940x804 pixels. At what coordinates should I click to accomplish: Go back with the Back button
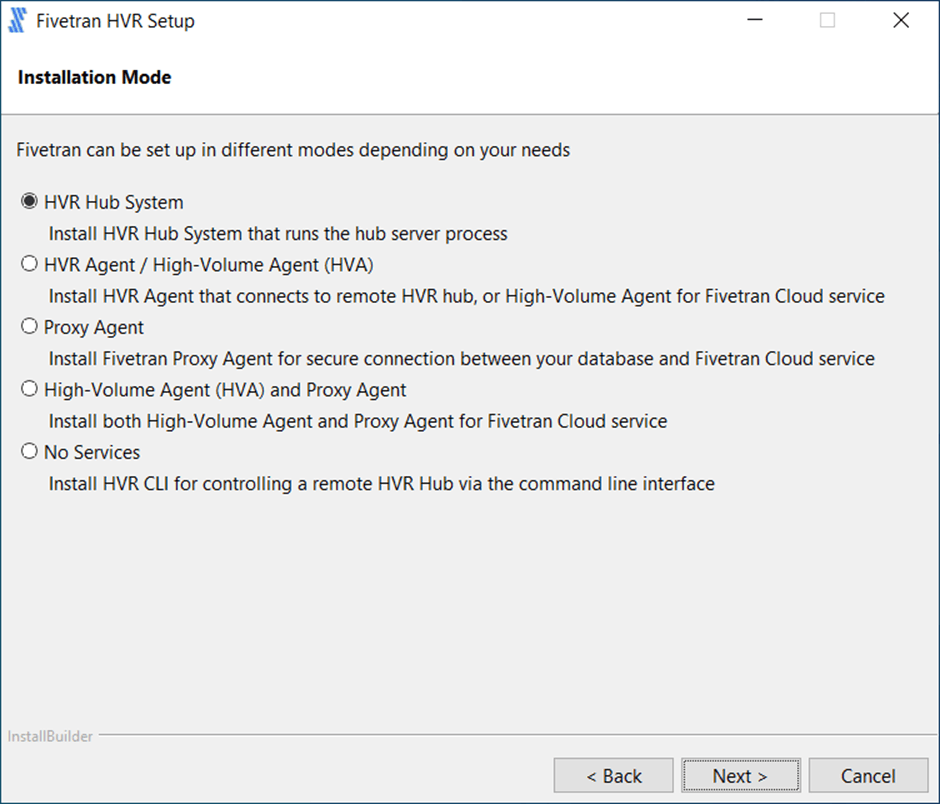click(614, 776)
